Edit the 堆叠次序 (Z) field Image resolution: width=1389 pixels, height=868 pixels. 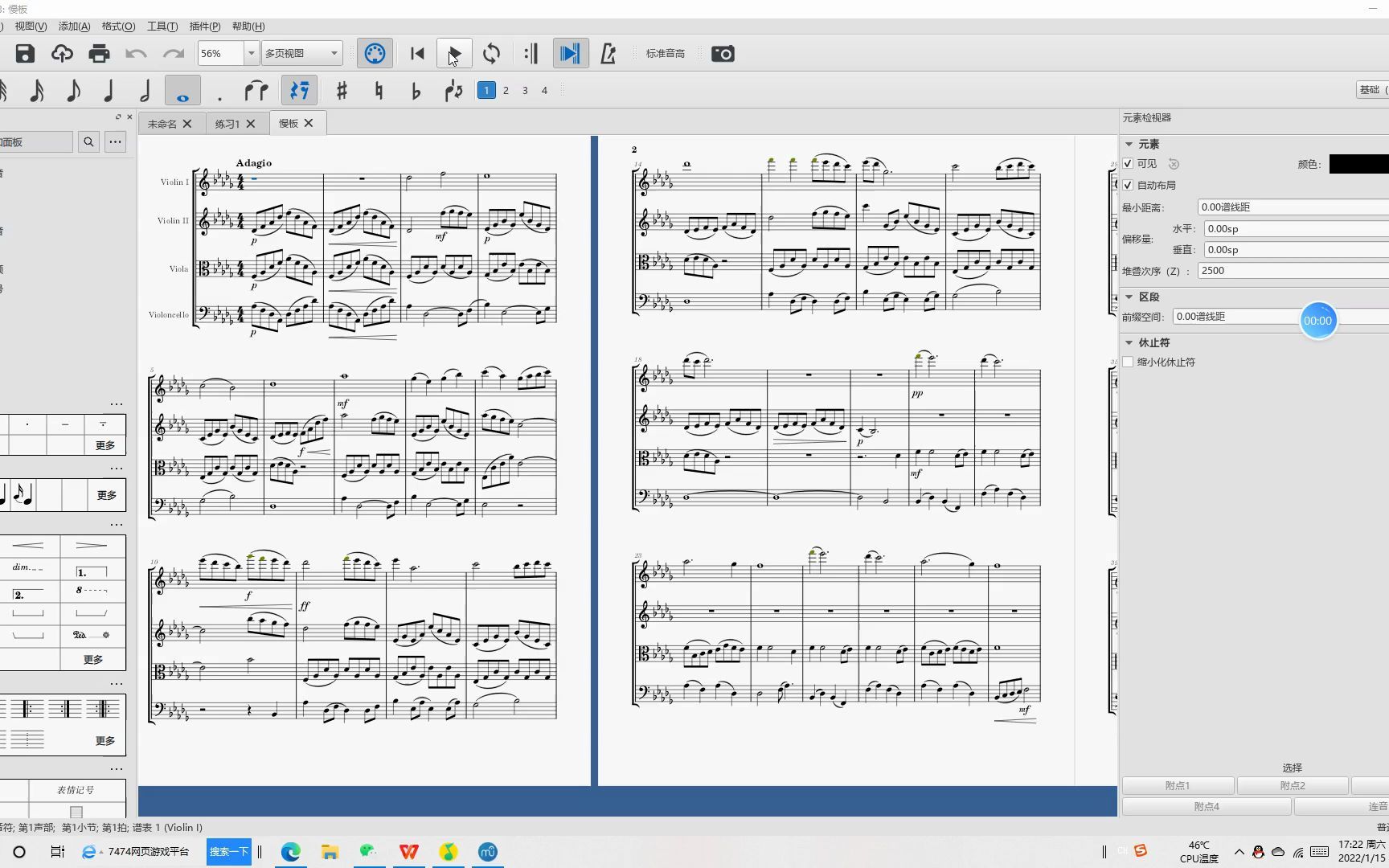point(1293,271)
